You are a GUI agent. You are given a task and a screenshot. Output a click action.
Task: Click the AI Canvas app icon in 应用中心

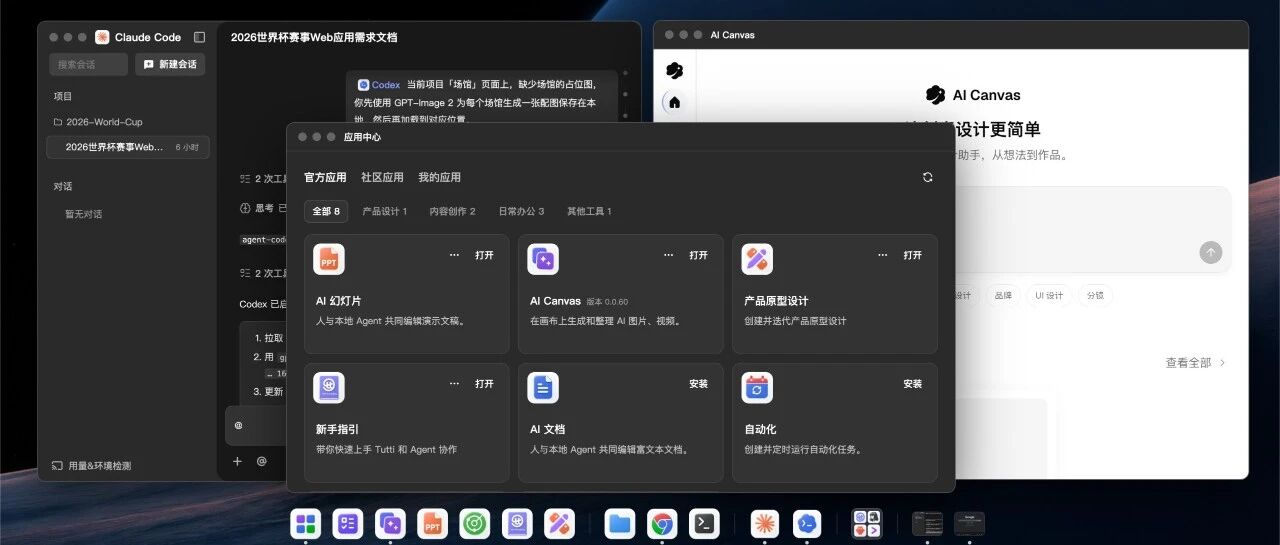[543, 260]
